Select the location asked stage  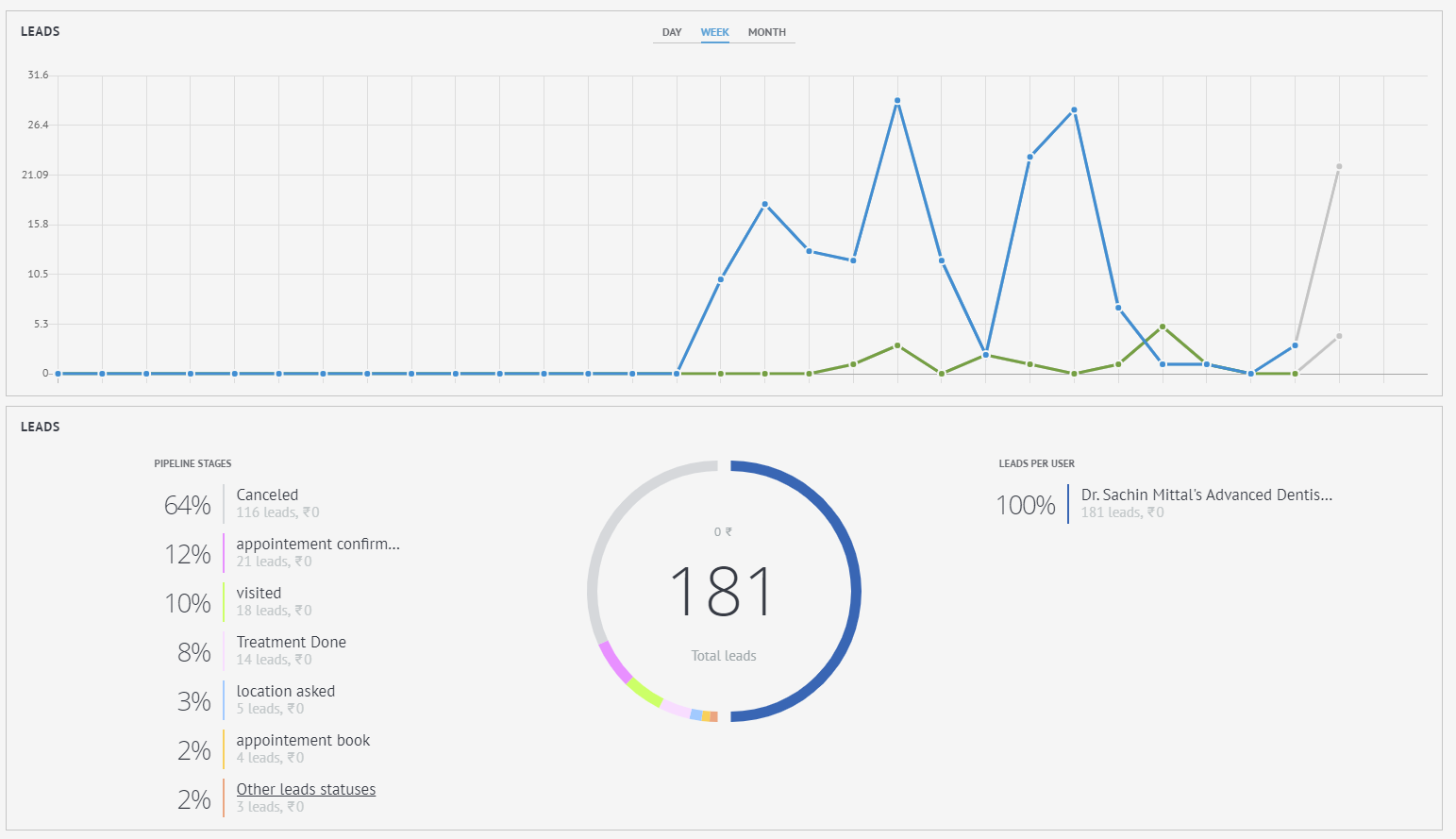click(285, 691)
